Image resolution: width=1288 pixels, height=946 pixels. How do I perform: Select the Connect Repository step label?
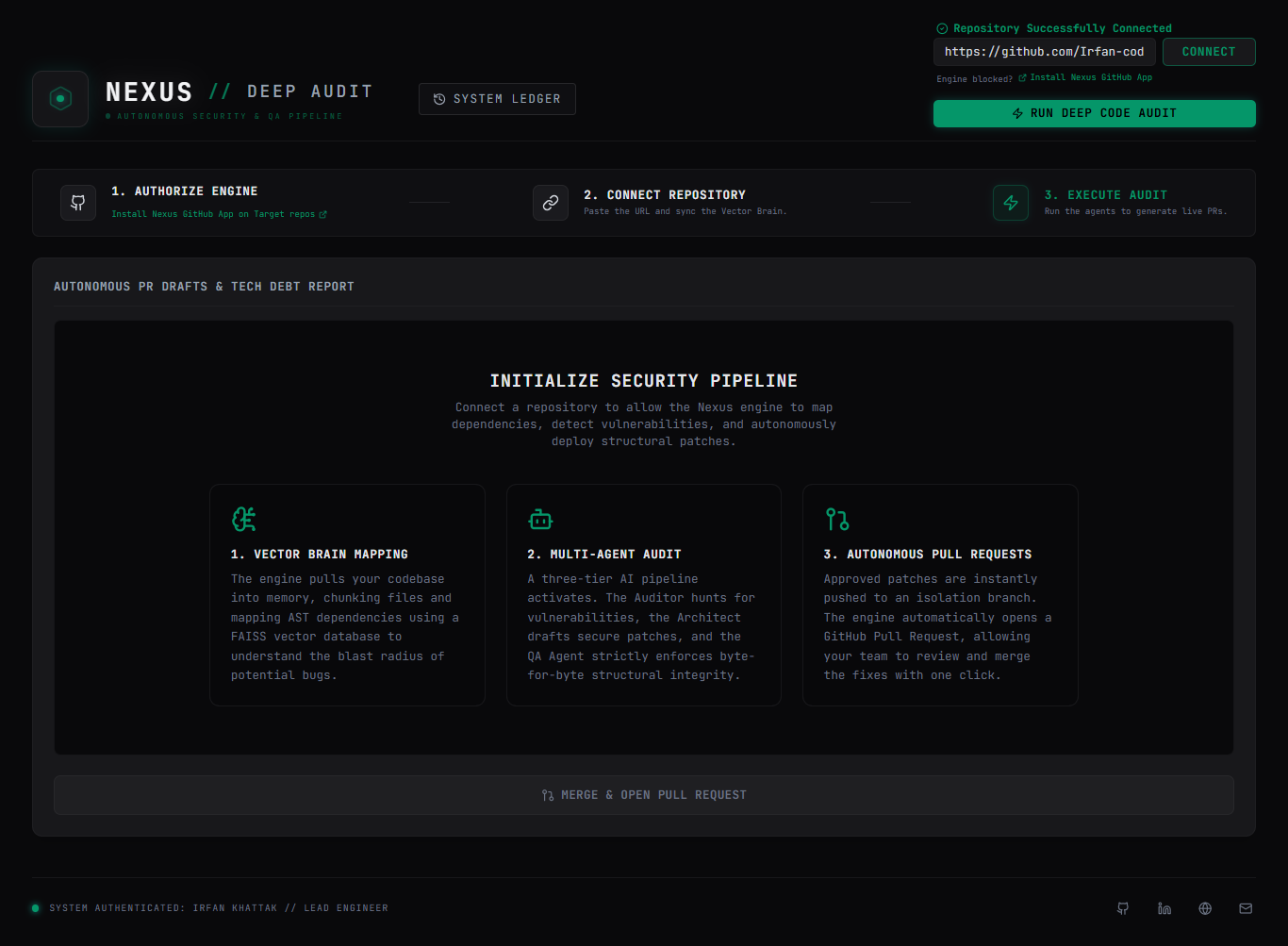(x=665, y=195)
